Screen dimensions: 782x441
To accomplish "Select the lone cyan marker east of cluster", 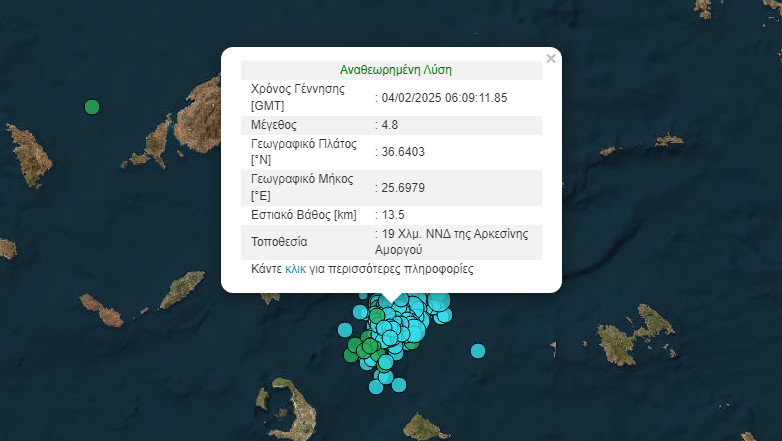I will point(478,350).
